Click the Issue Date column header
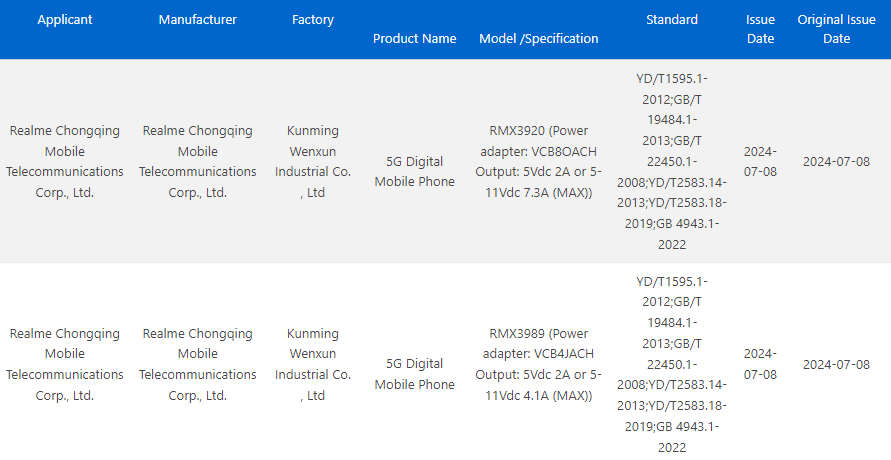The height and width of the screenshot is (460, 891). pyautogui.click(x=760, y=29)
